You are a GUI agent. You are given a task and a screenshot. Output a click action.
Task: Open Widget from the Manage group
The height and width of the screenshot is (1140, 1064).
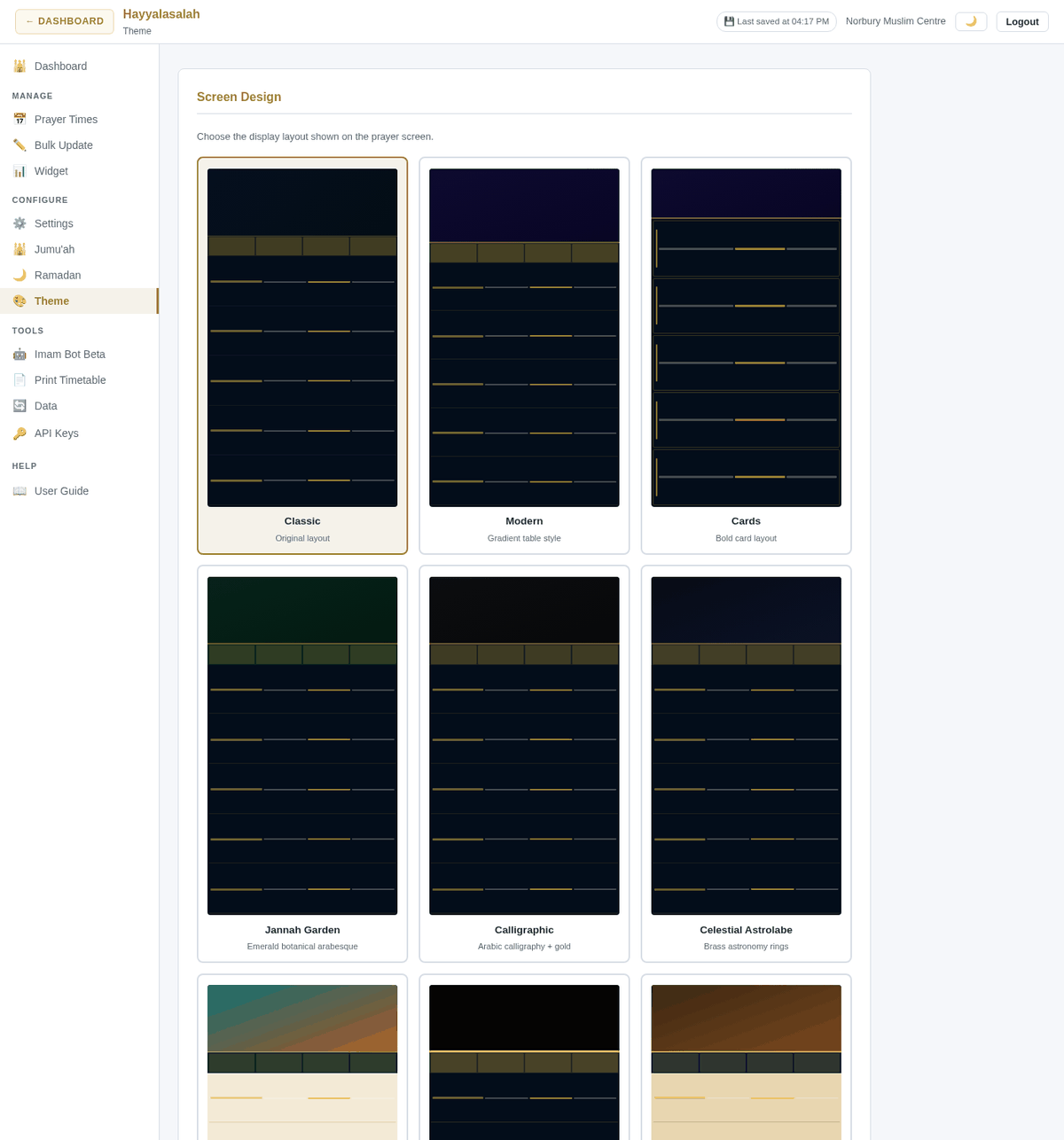(79, 170)
